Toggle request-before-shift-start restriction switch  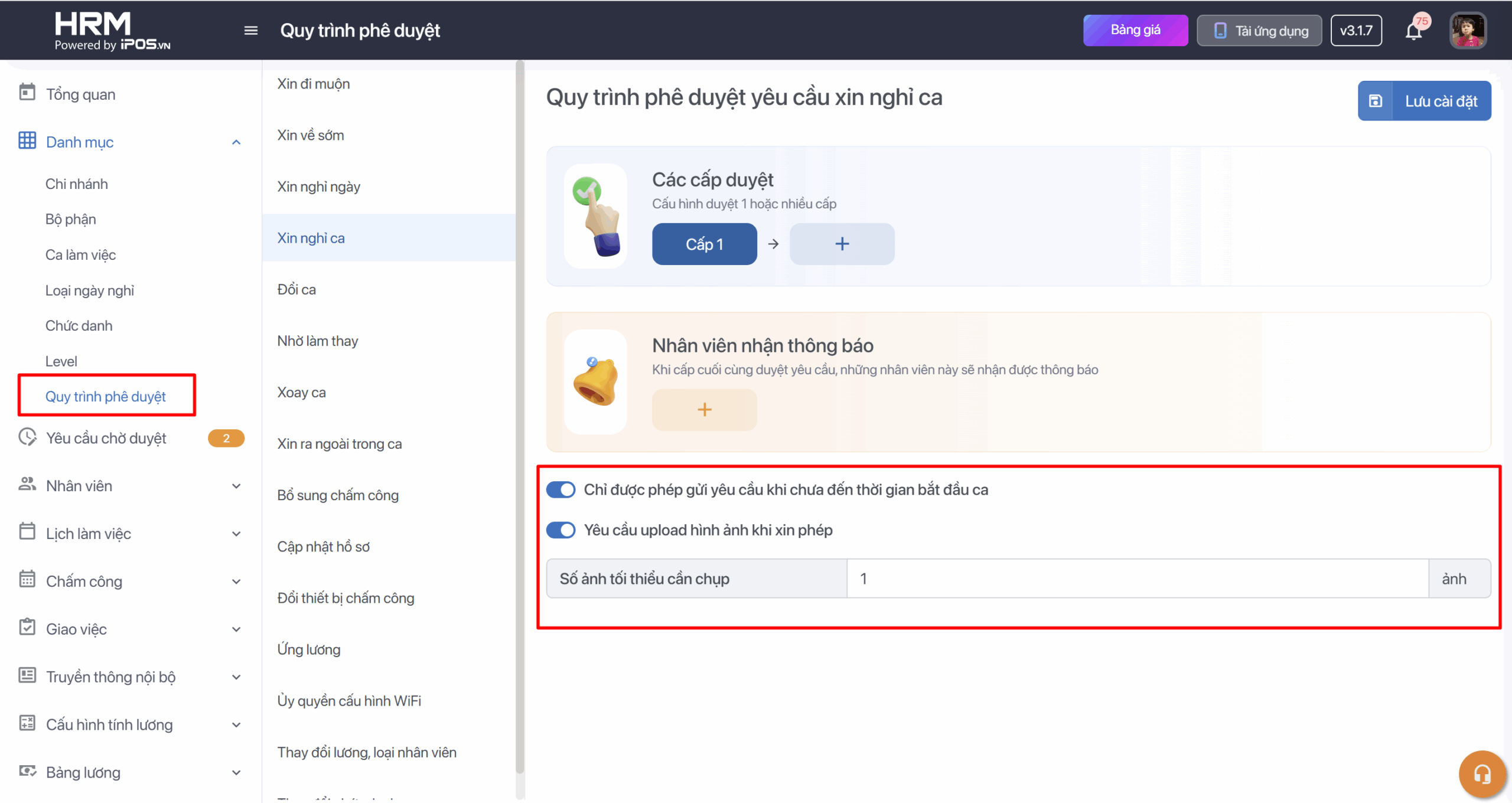561,489
